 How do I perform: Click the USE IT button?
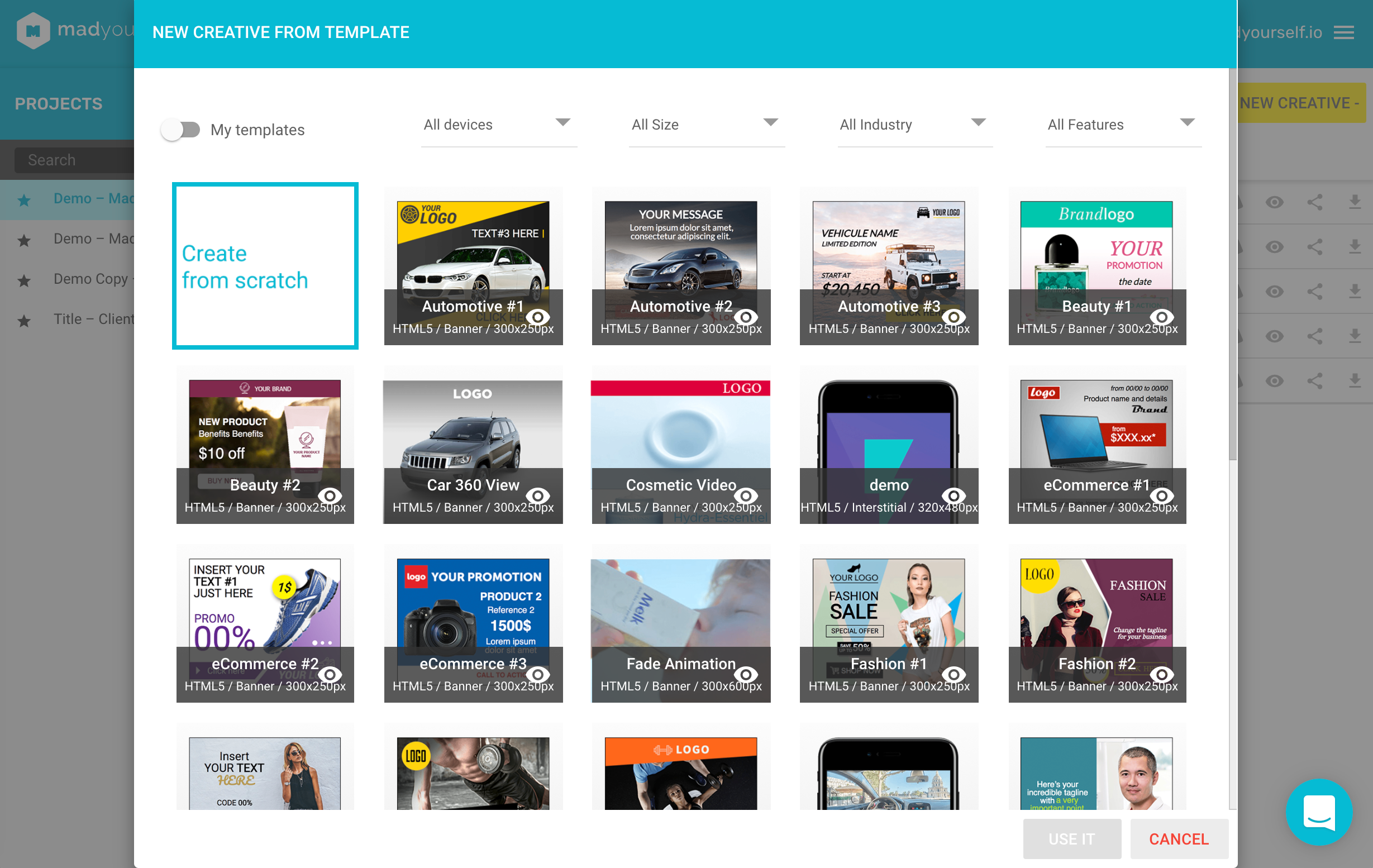pyautogui.click(x=1072, y=838)
